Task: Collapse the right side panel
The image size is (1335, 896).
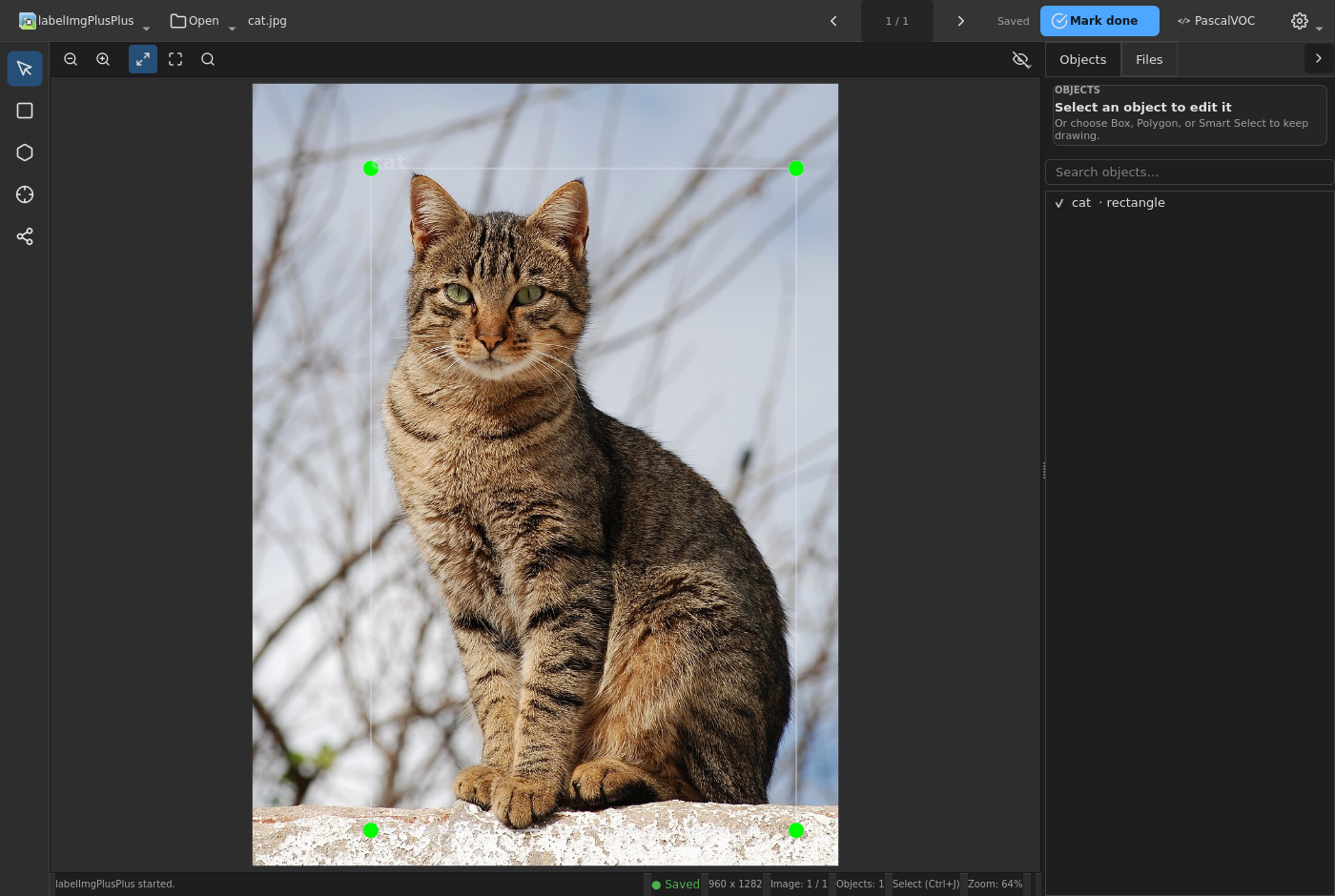Action: pyautogui.click(x=1319, y=59)
